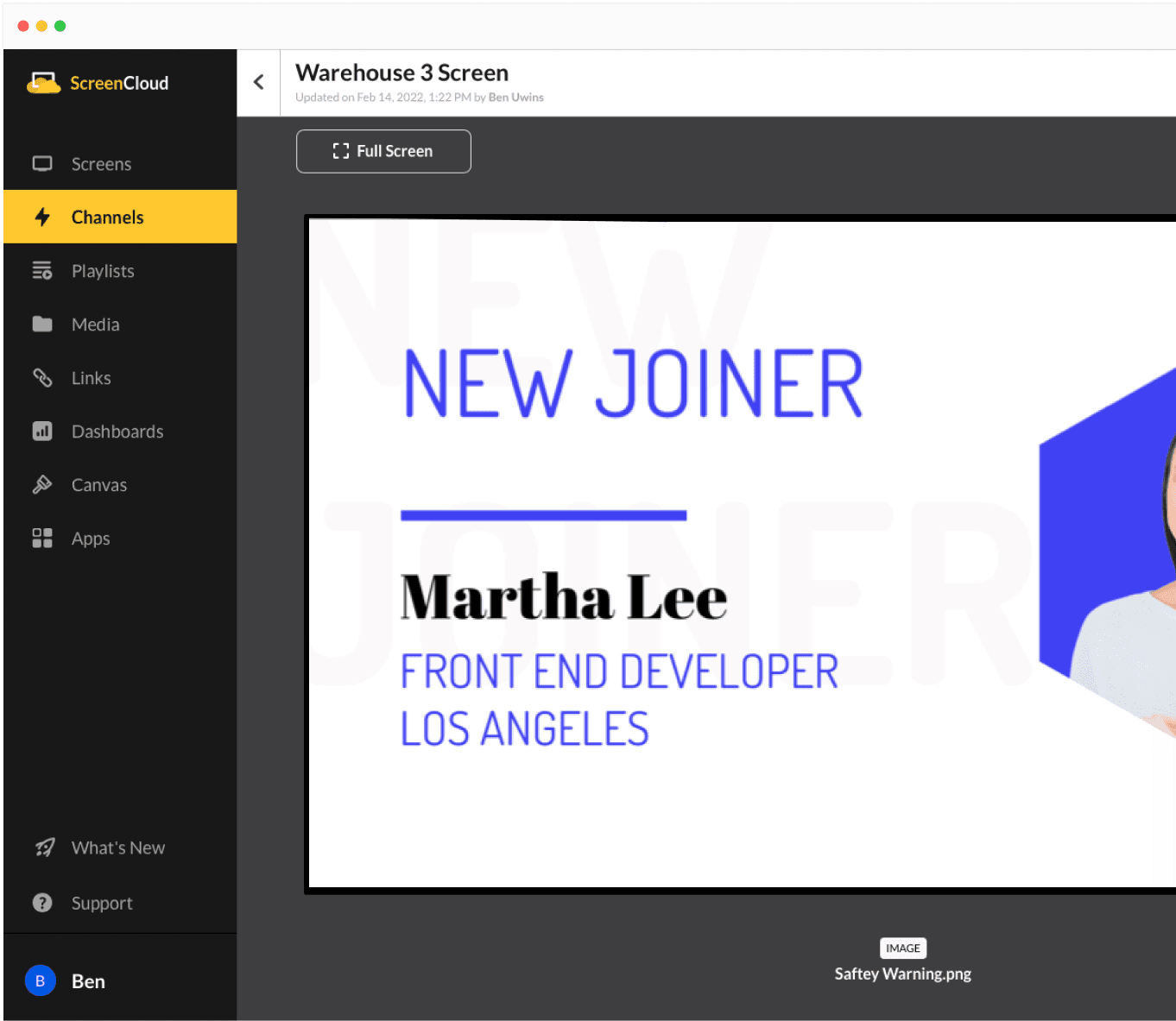Click the Full Screen button label
This screenshot has height=1021, width=1176.
pyautogui.click(x=395, y=151)
